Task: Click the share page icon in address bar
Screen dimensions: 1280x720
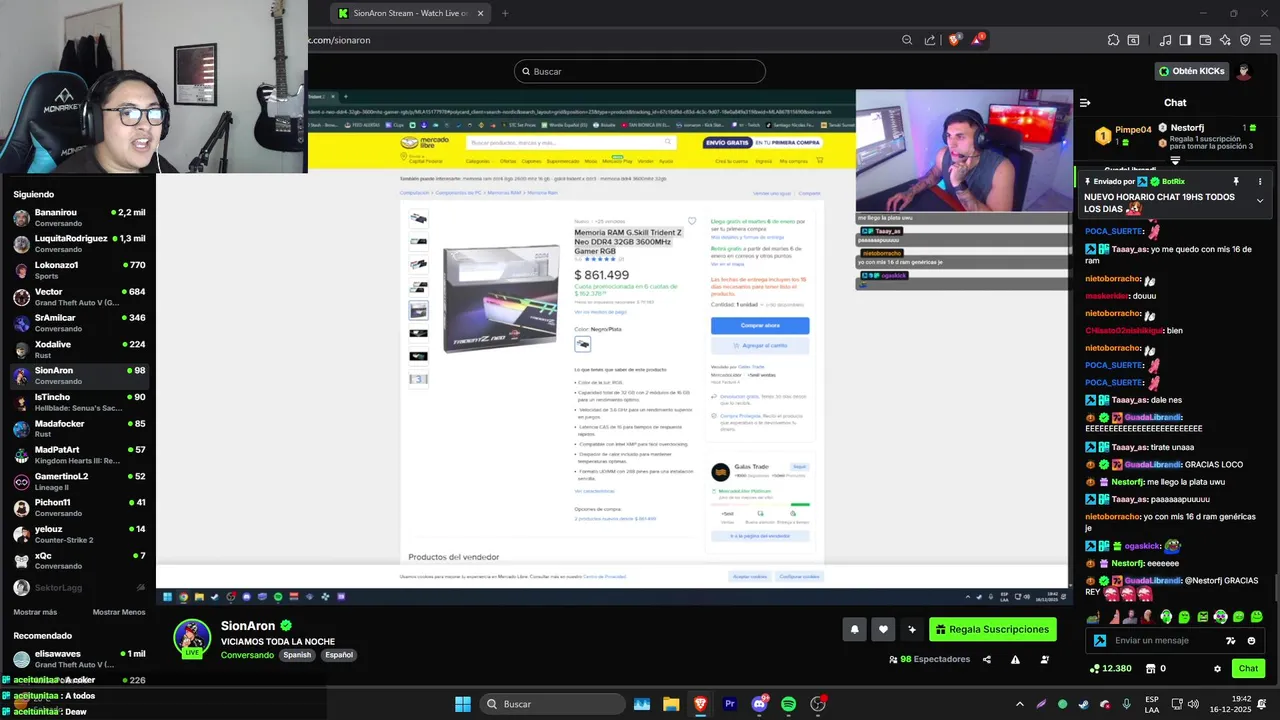Action: 930,40
